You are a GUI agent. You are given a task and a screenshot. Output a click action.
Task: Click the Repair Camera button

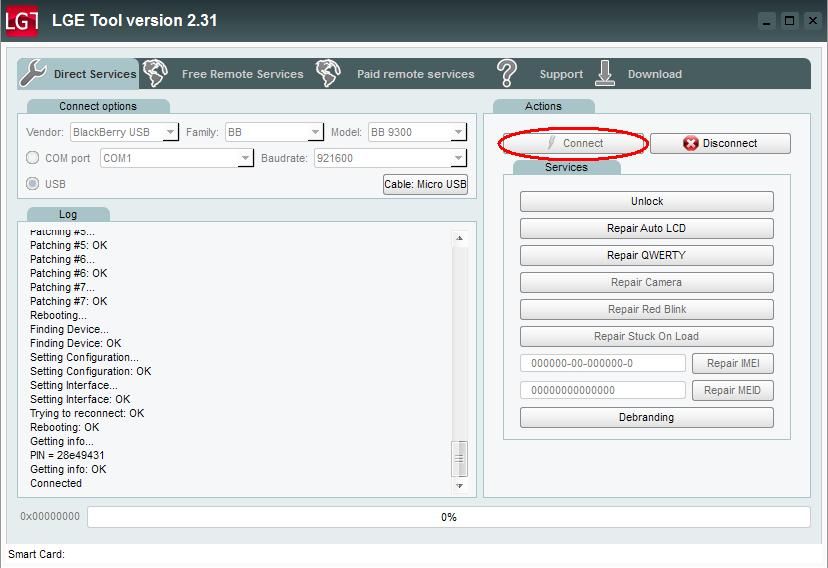(x=647, y=282)
